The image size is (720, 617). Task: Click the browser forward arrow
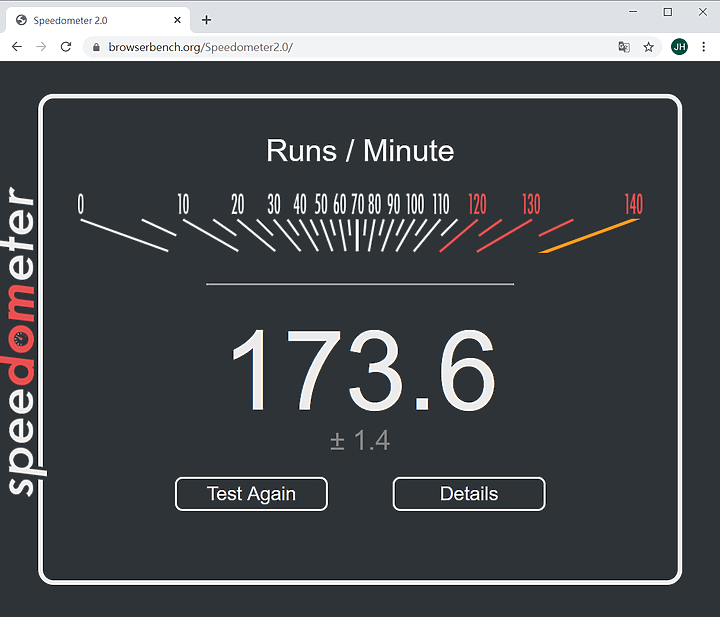click(x=41, y=47)
